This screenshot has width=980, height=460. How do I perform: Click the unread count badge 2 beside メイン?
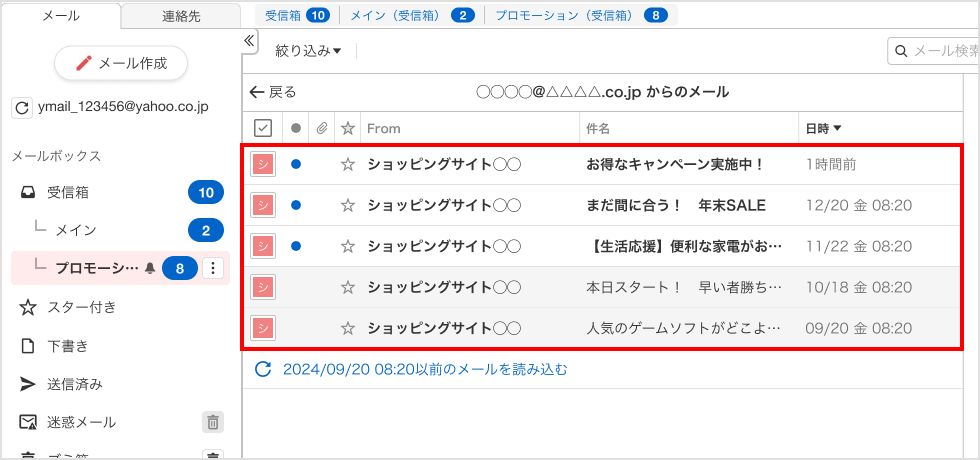206,230
